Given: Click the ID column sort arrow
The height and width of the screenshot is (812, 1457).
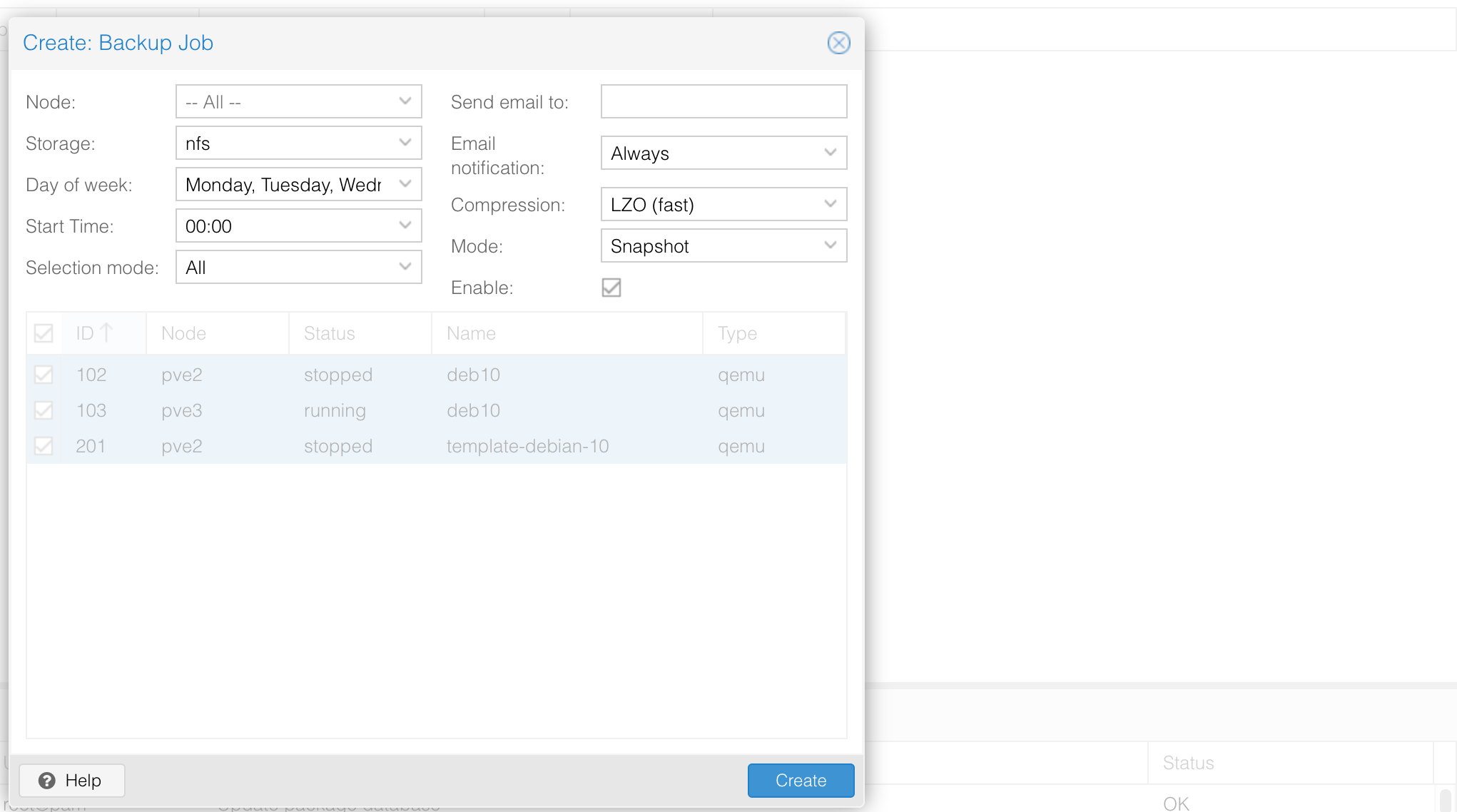Looking at the screenshot, I should (x=106, y=333).
